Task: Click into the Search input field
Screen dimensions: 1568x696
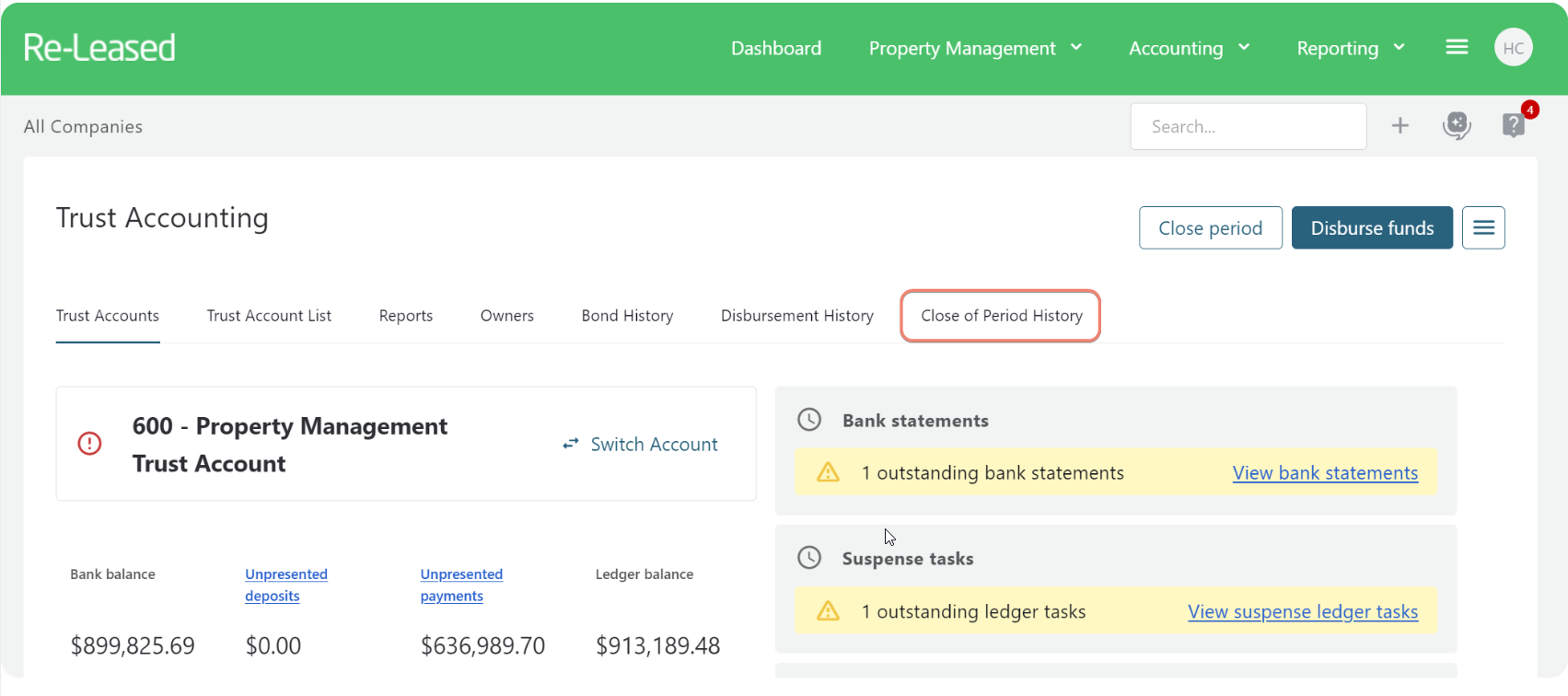Action: click(1249, 126)
